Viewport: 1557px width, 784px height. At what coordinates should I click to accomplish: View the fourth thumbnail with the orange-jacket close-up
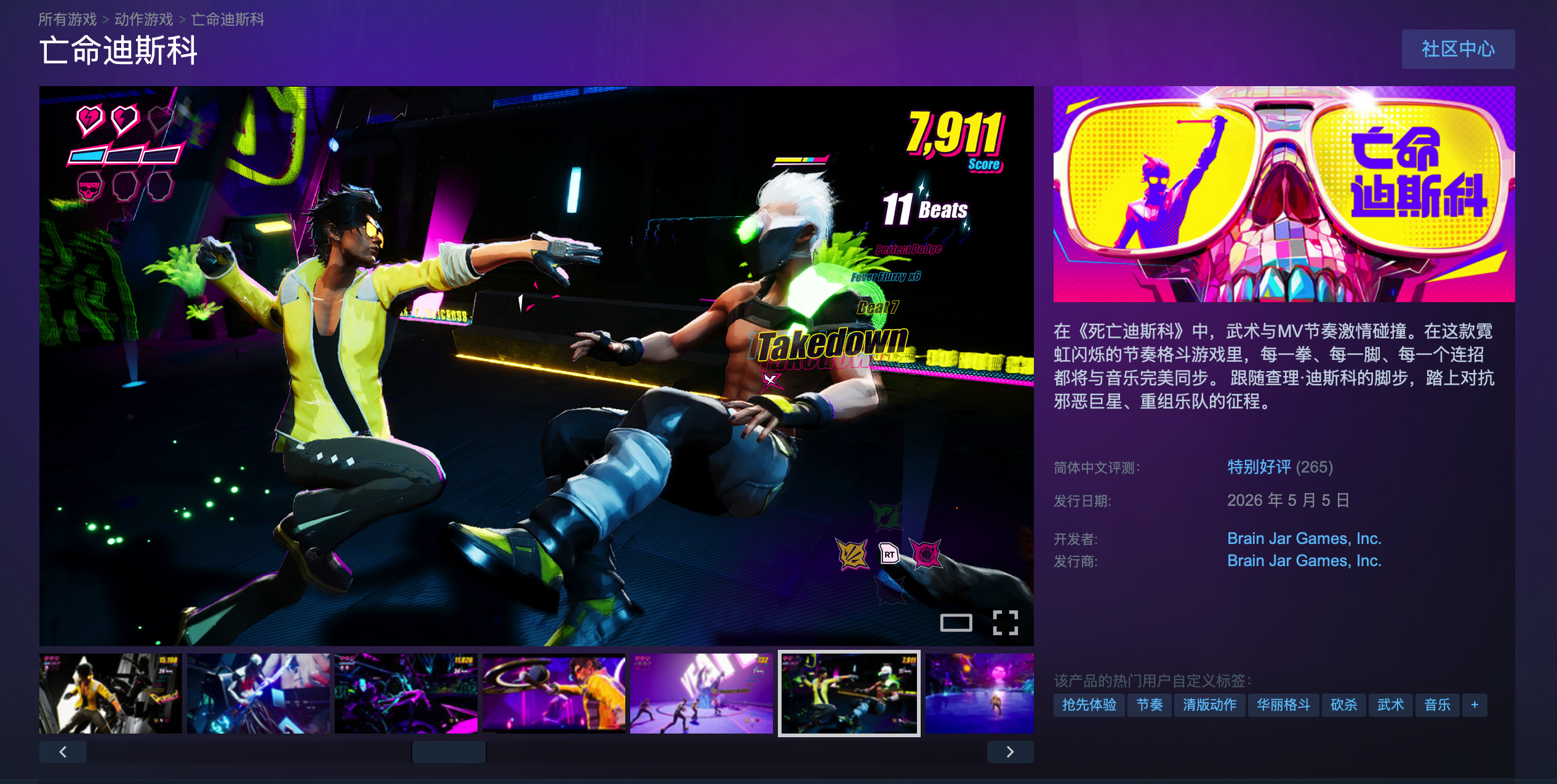[554, 694]
